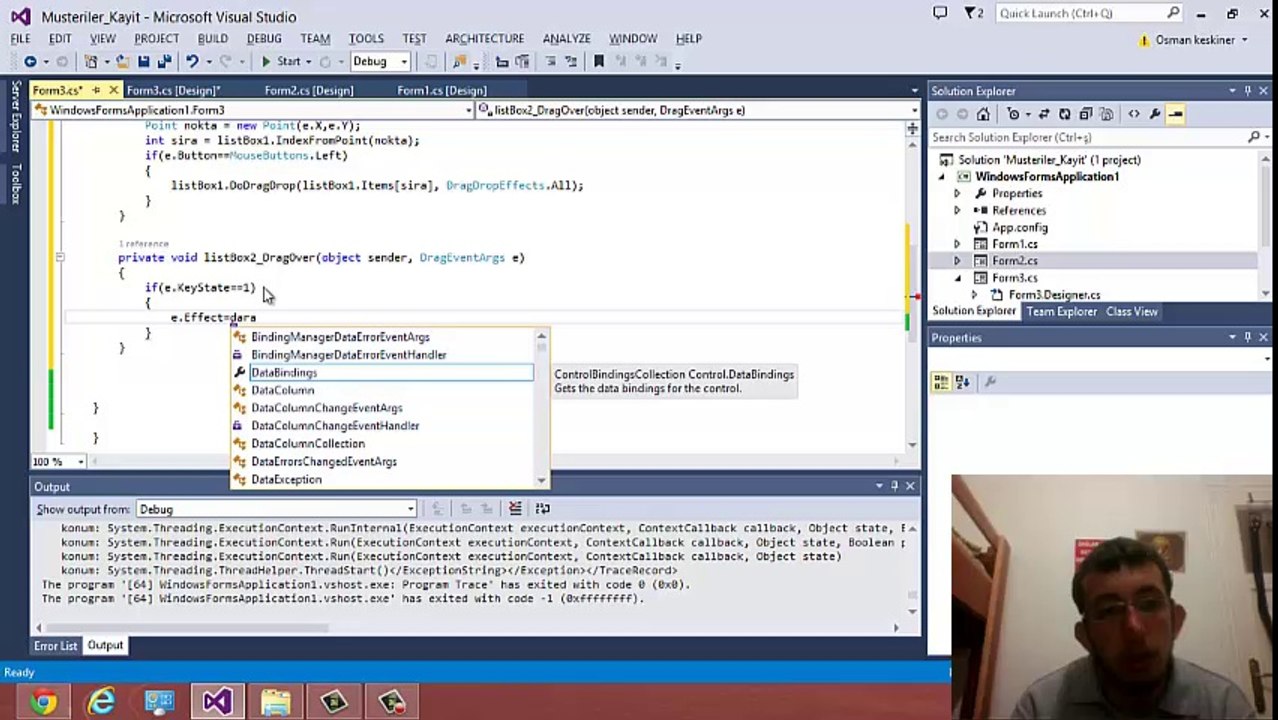Click the Save All toolbar icon
The width and height of the screenshot is (1278, 720).
pos(164,62)
